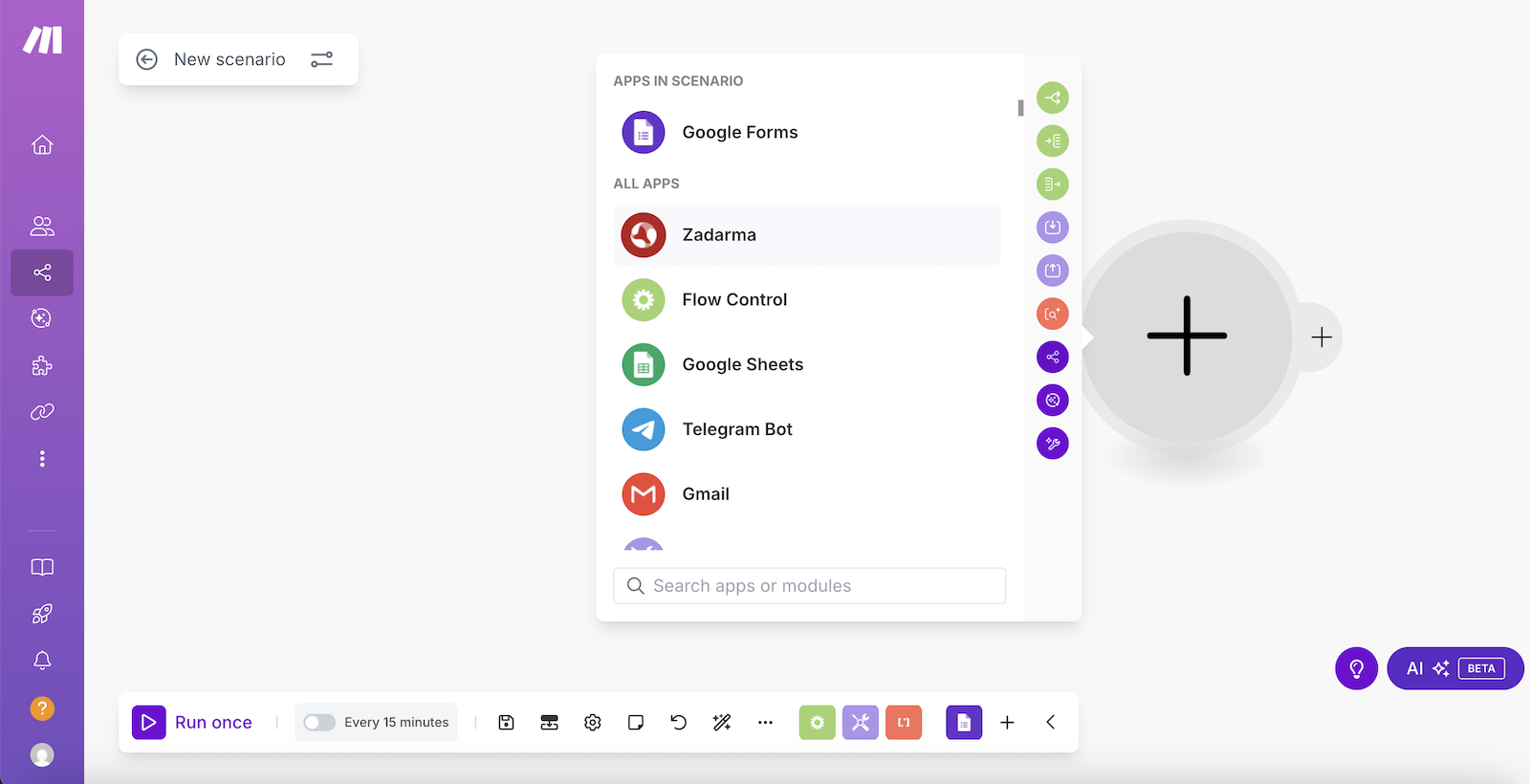Open notifications bell in the left sidebar
Viewport: 1530px width, 784px height.
click(x=42, y=661)
